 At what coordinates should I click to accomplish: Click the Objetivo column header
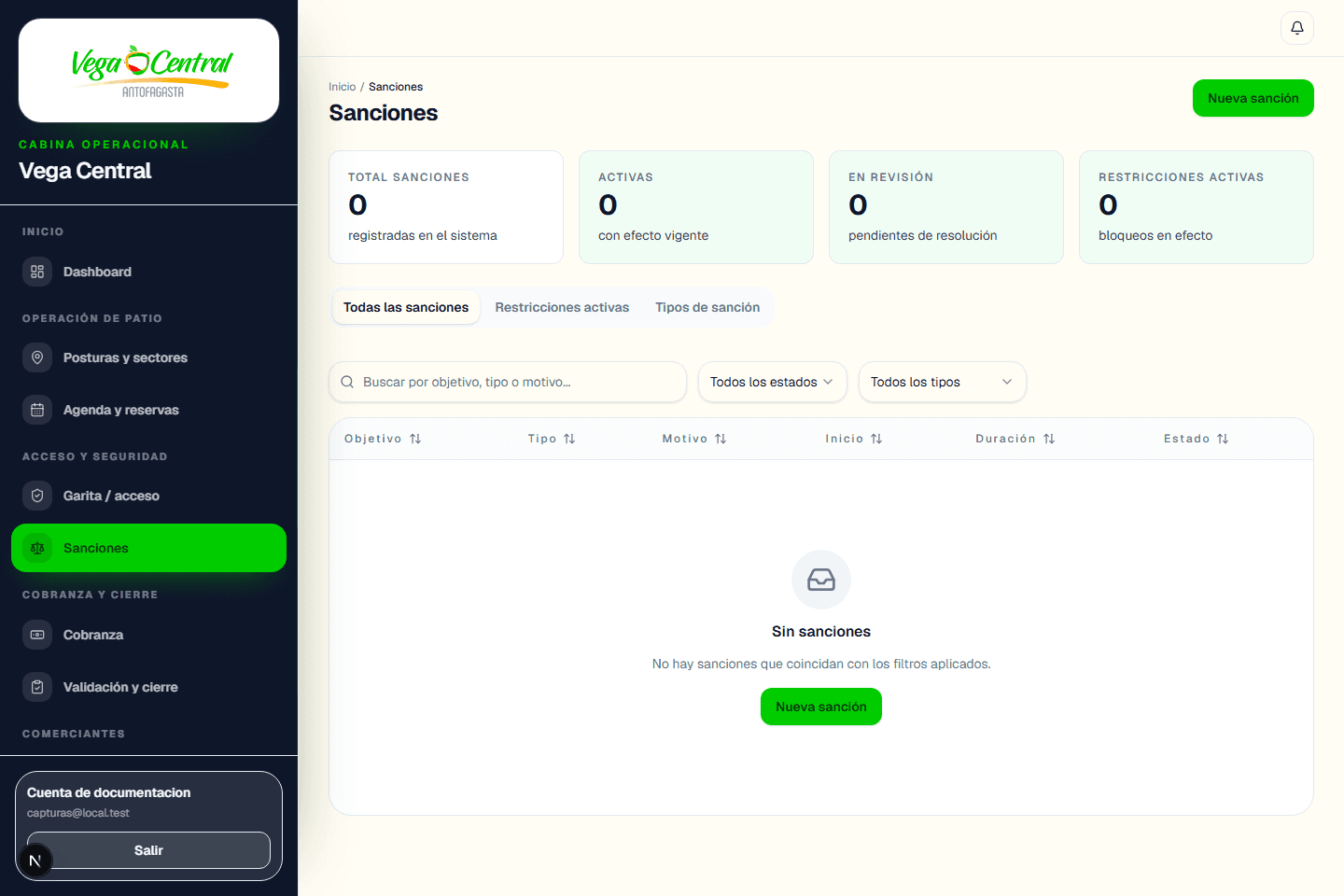pyautogui.click(x=383, y=439)
